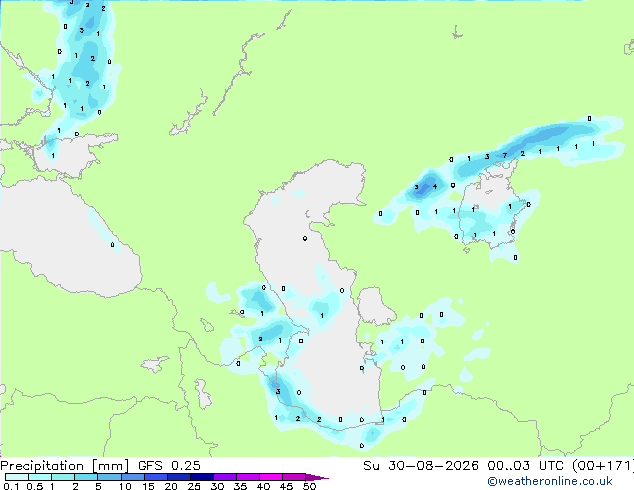The image size is (634, 490).
Task: Click the legend scale label '0.5'
Action: [x=35, y=486]
